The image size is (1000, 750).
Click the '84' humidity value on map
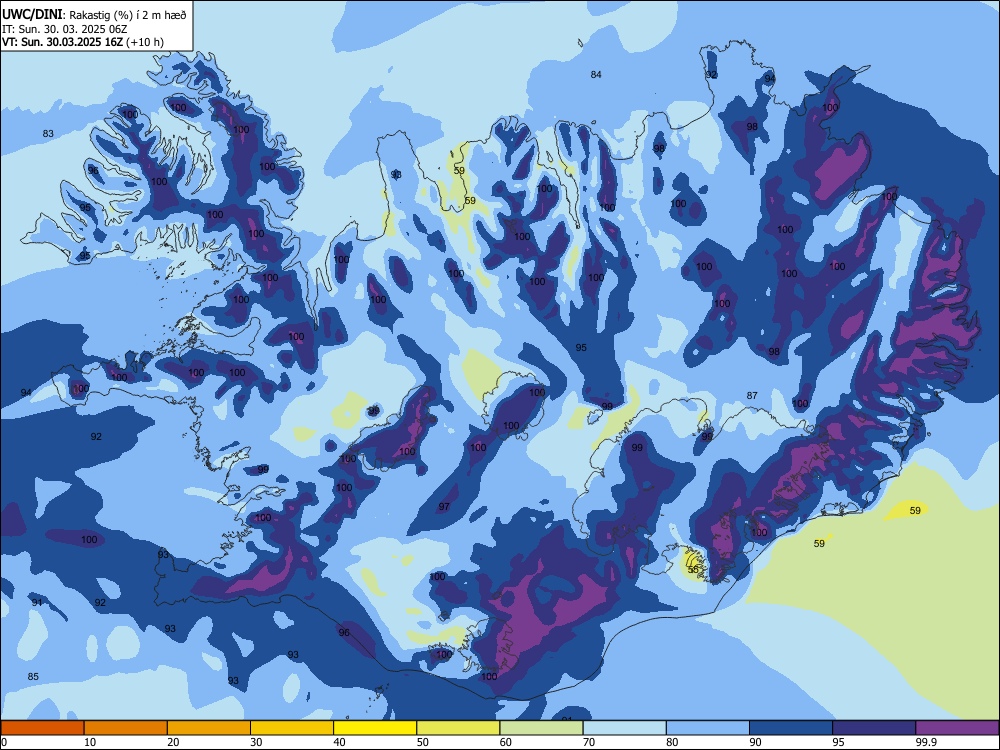596,75
